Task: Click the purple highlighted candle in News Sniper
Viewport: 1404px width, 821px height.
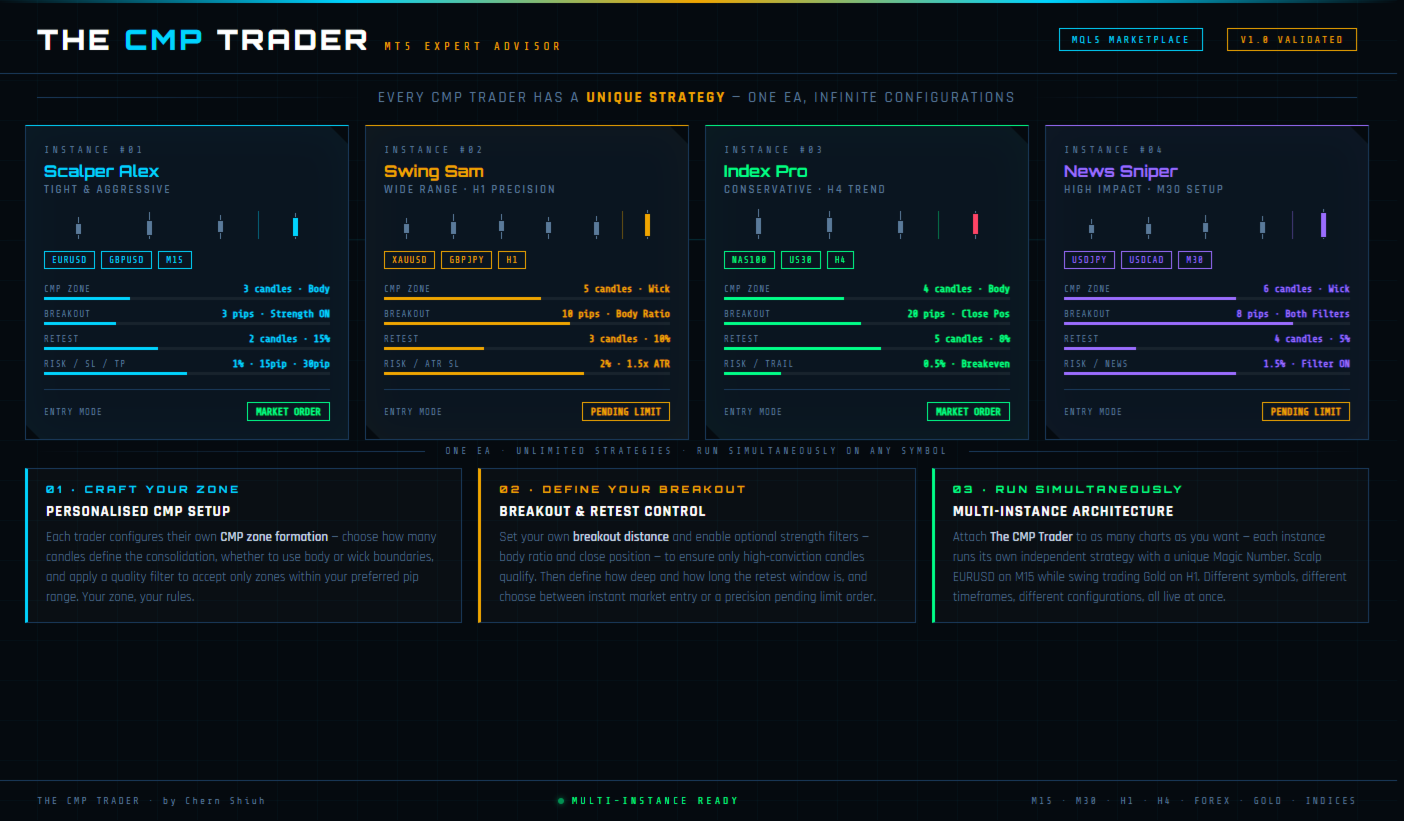Action: [x=1323, y=224]
